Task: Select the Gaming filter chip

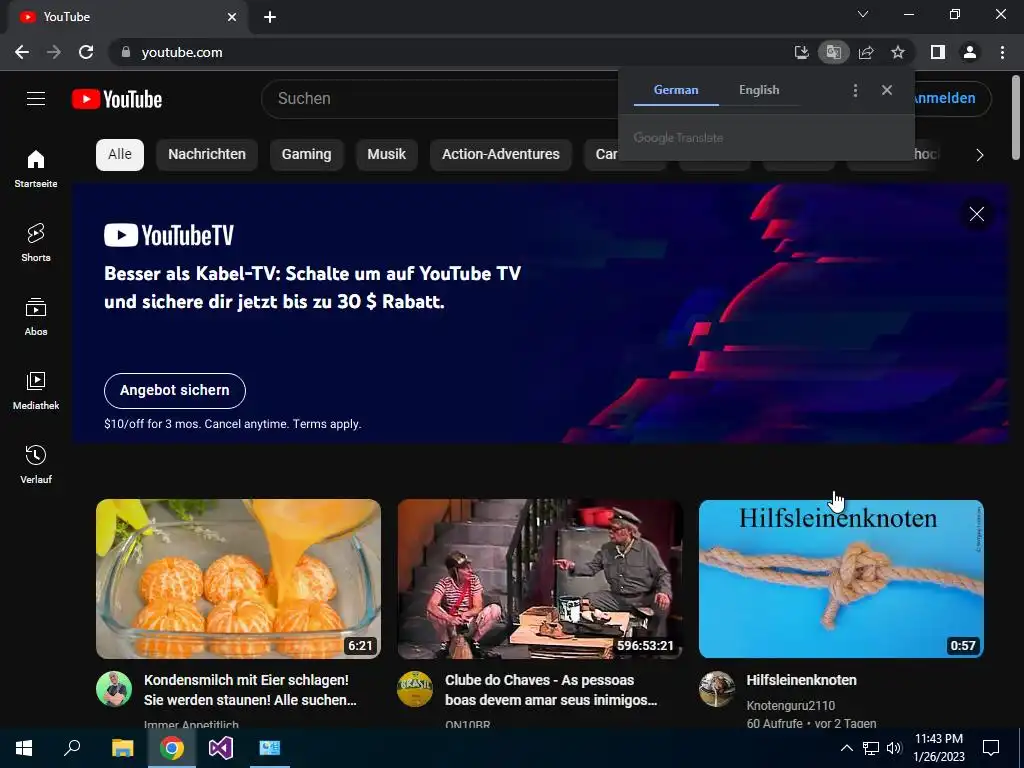Action: [x=306, y=155]
